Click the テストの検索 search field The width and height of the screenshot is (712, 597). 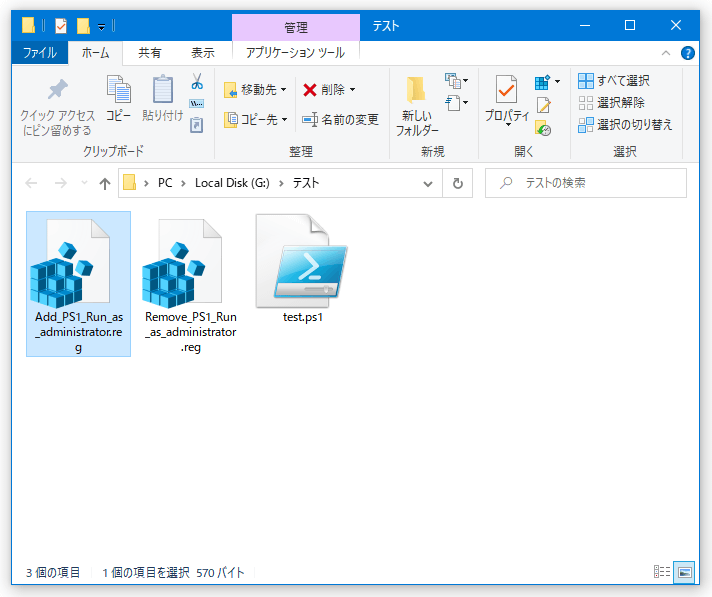586,183
